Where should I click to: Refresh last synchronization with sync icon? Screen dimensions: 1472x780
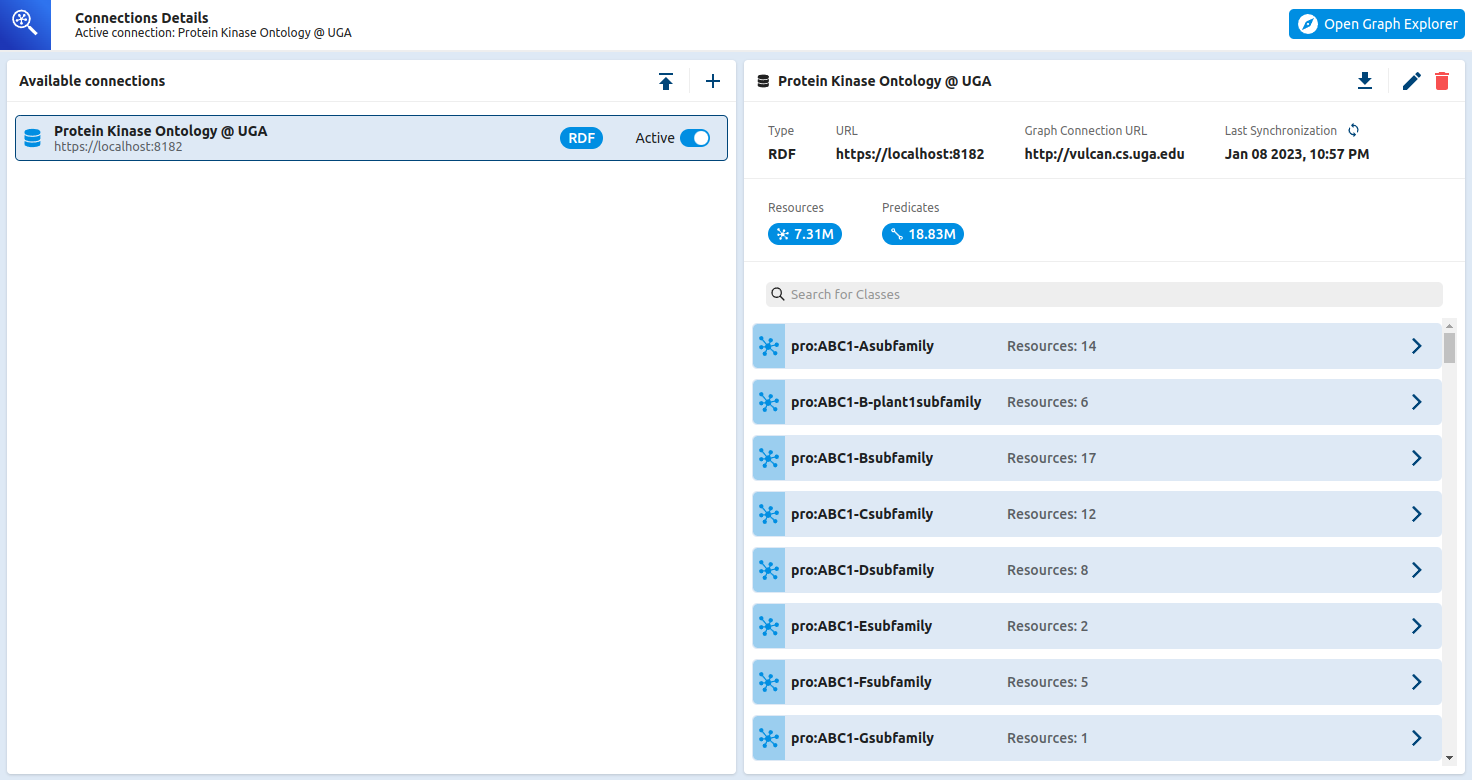pos(1354,131)
